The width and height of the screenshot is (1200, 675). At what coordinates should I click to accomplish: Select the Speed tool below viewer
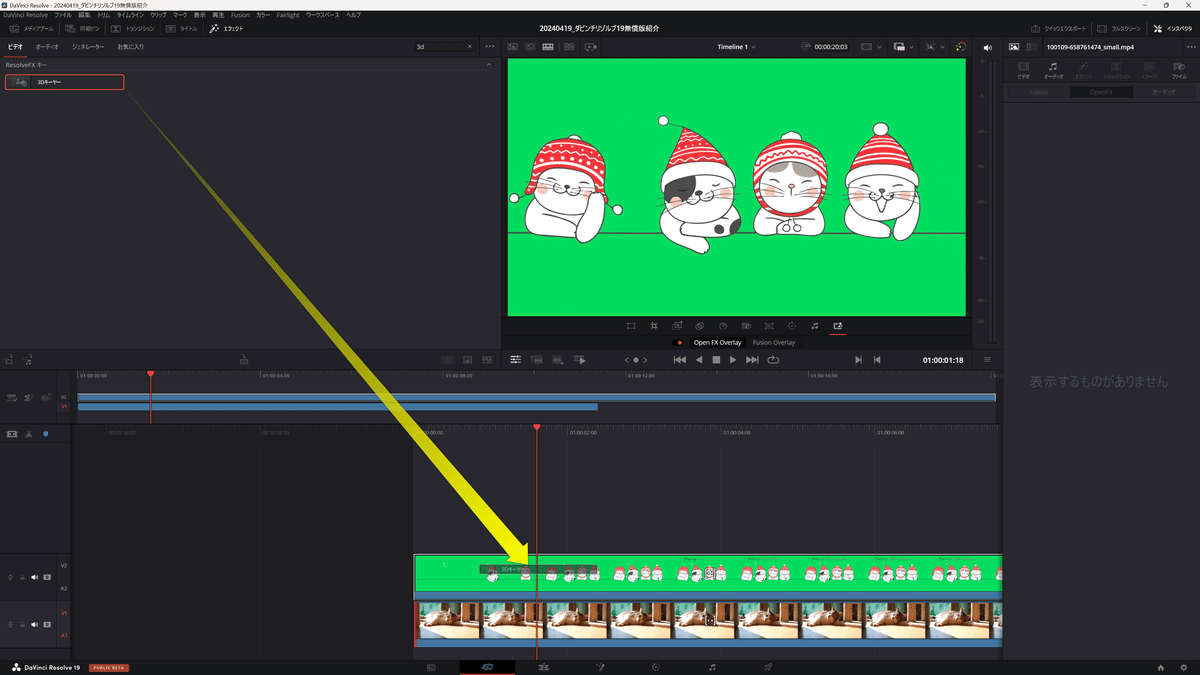[x=723, y=326]
